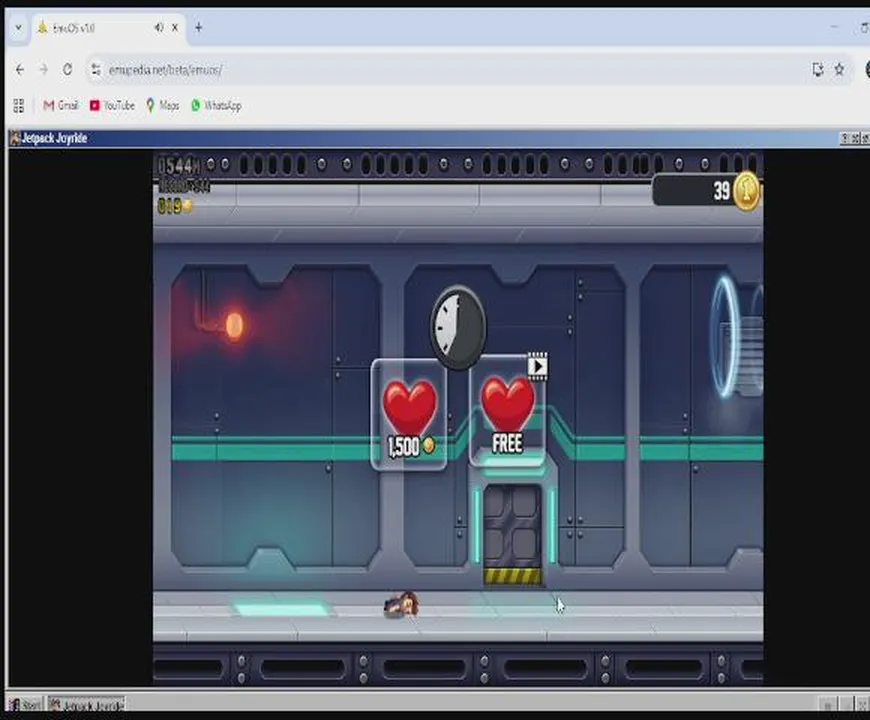Bookmark this page with the star icon
The height and width of the screenshot is (720, 870).
pos(839,69)
